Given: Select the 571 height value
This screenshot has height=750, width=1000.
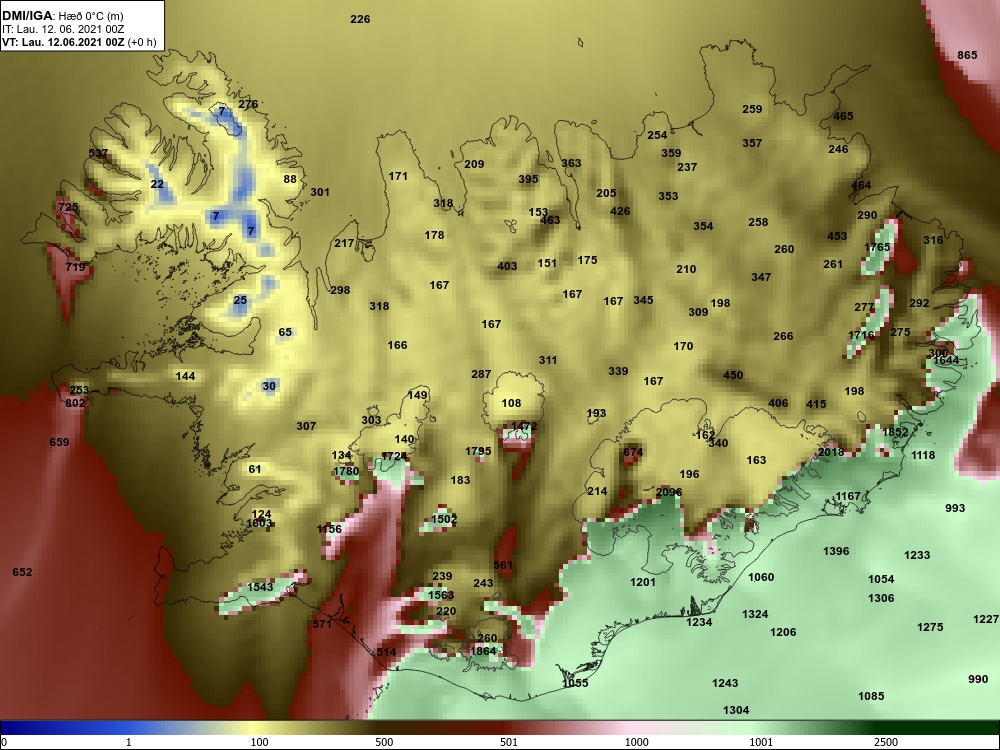Looking at the screenshot, I should point(322,624).
